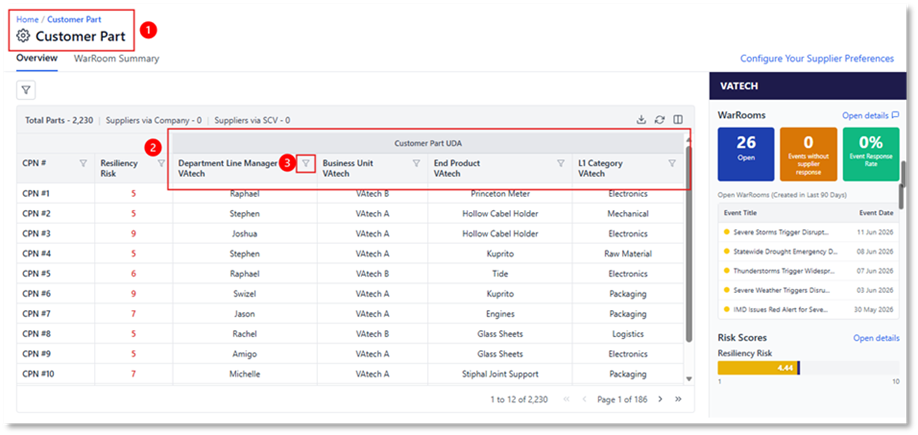Click Princeton Meter end product cell
The image size is (918, 435).
tap(500, 194)
